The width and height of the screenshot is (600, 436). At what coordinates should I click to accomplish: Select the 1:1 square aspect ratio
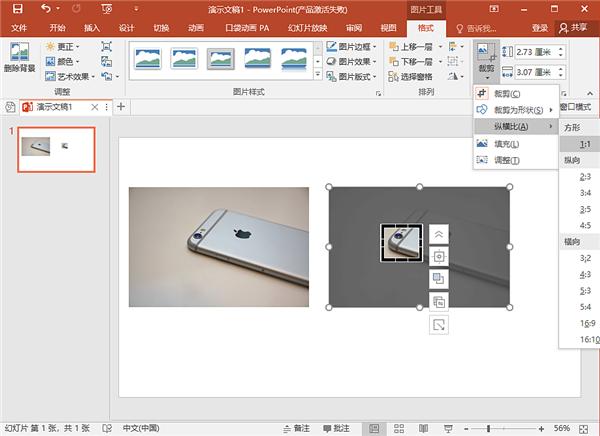(x=583, y=144)
